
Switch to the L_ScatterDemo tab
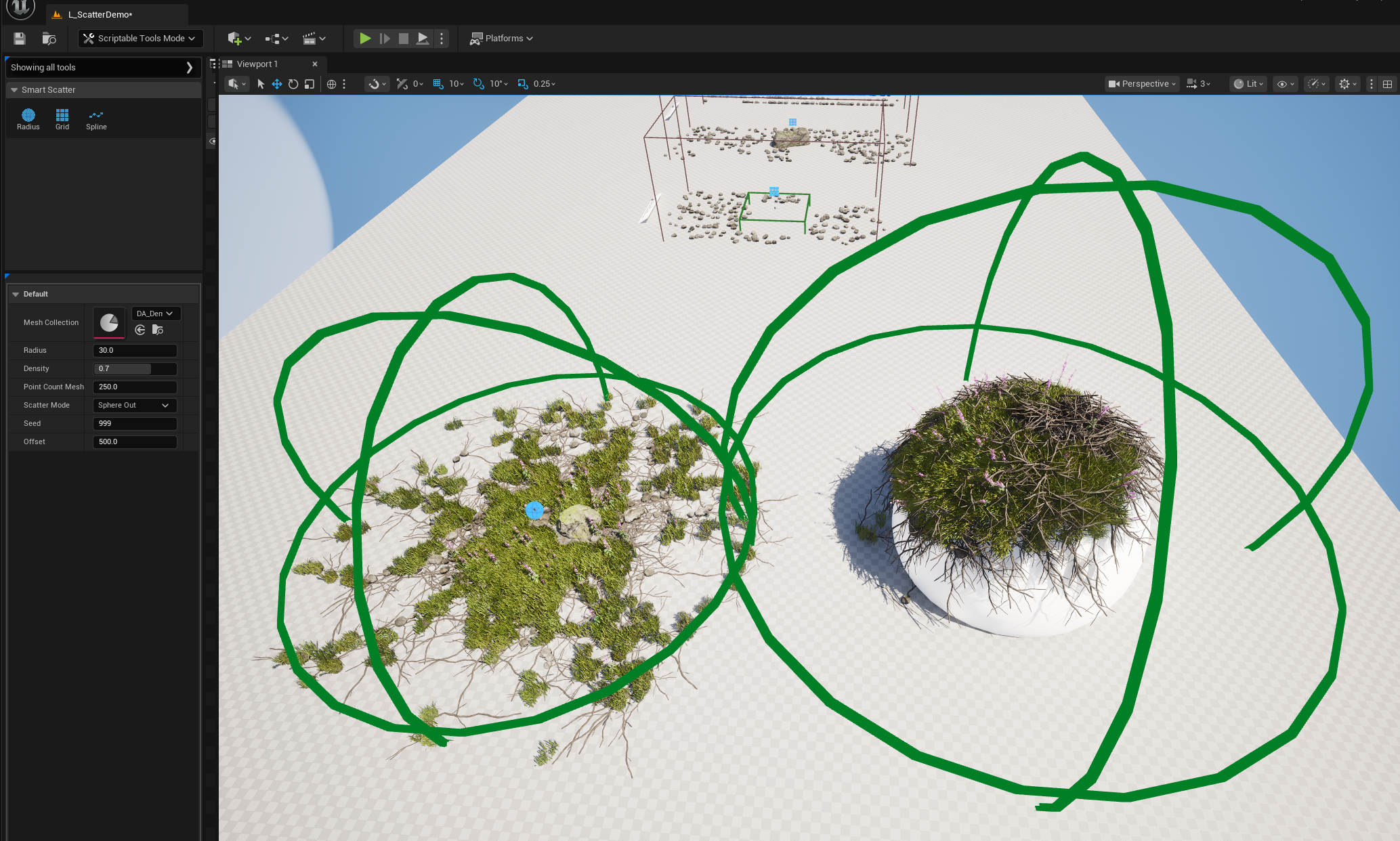(x=100, y=14)
